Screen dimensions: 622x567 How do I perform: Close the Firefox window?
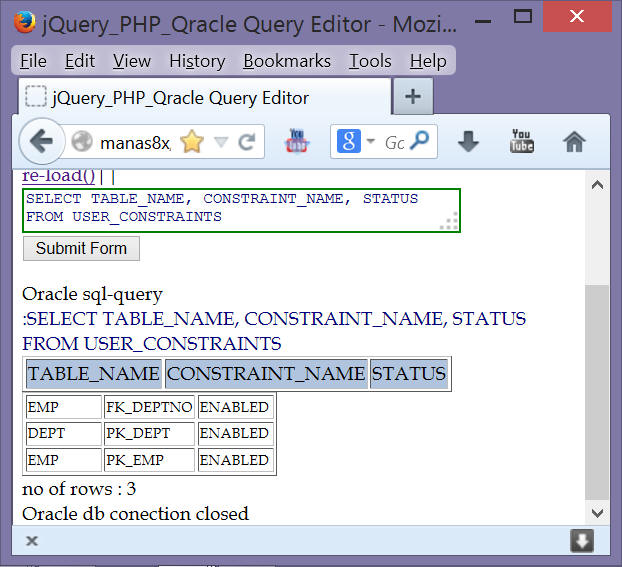tap(577, 17)
